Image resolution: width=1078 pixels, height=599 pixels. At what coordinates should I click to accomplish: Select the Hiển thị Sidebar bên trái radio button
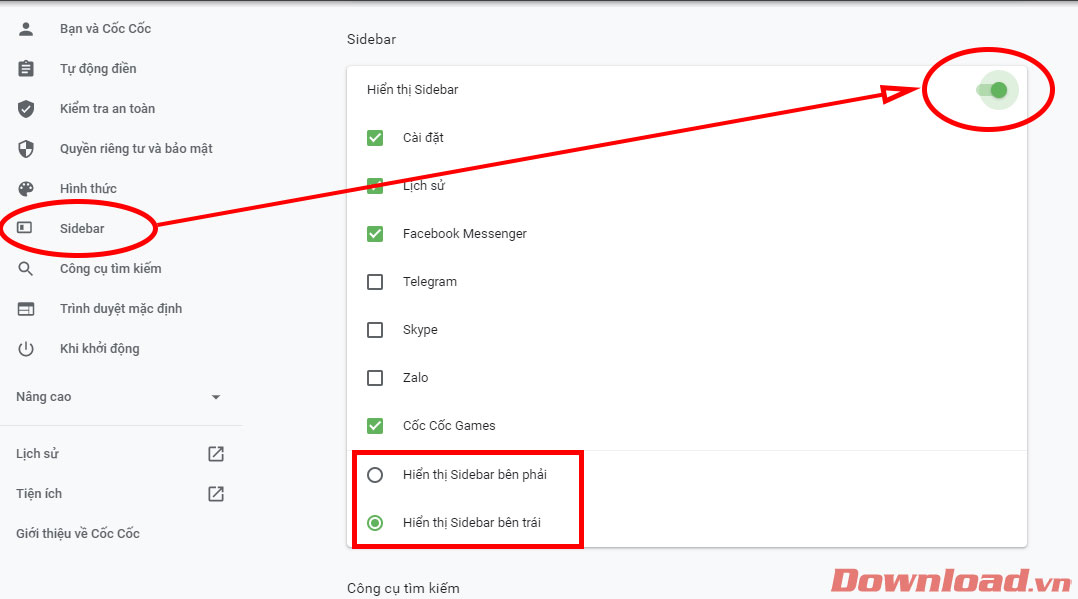pos(375,523)
